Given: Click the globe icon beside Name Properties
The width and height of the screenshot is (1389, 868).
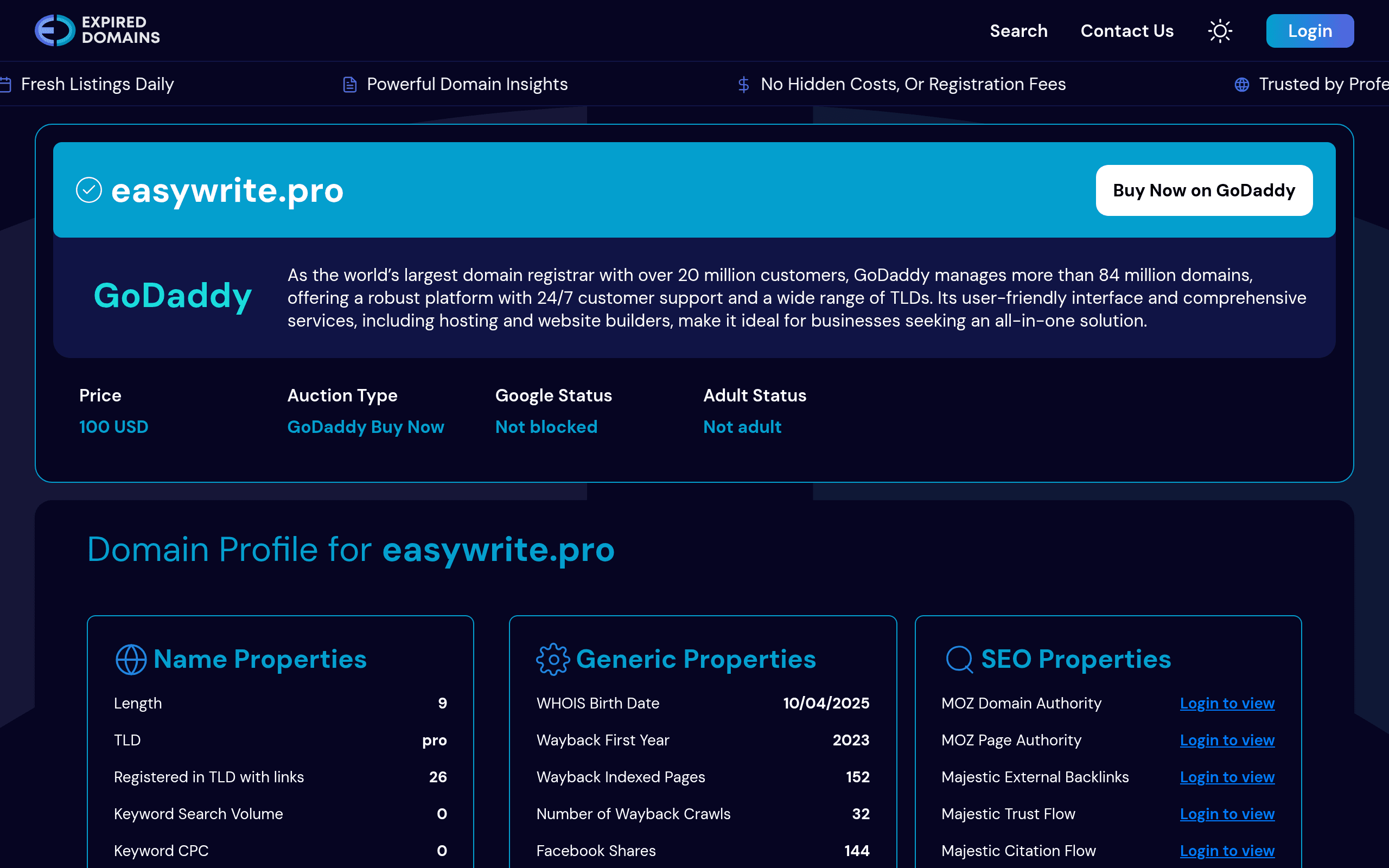Looking at the screenshot, I should coord(131,660).
